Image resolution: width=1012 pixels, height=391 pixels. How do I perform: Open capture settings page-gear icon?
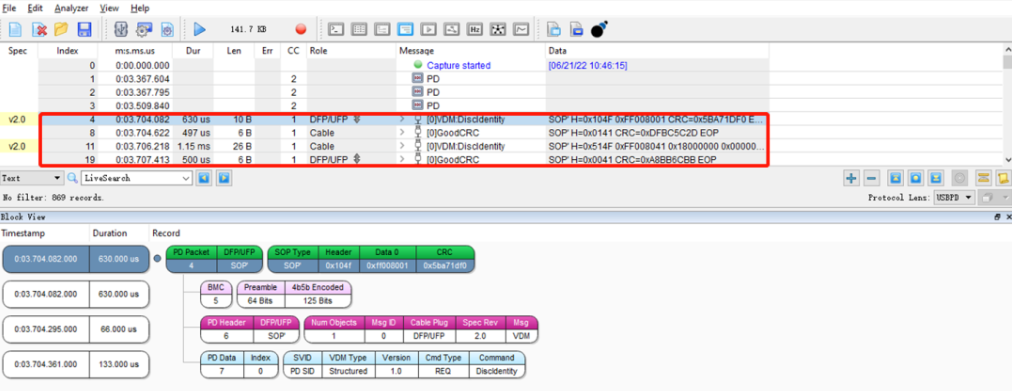[167, 29]
